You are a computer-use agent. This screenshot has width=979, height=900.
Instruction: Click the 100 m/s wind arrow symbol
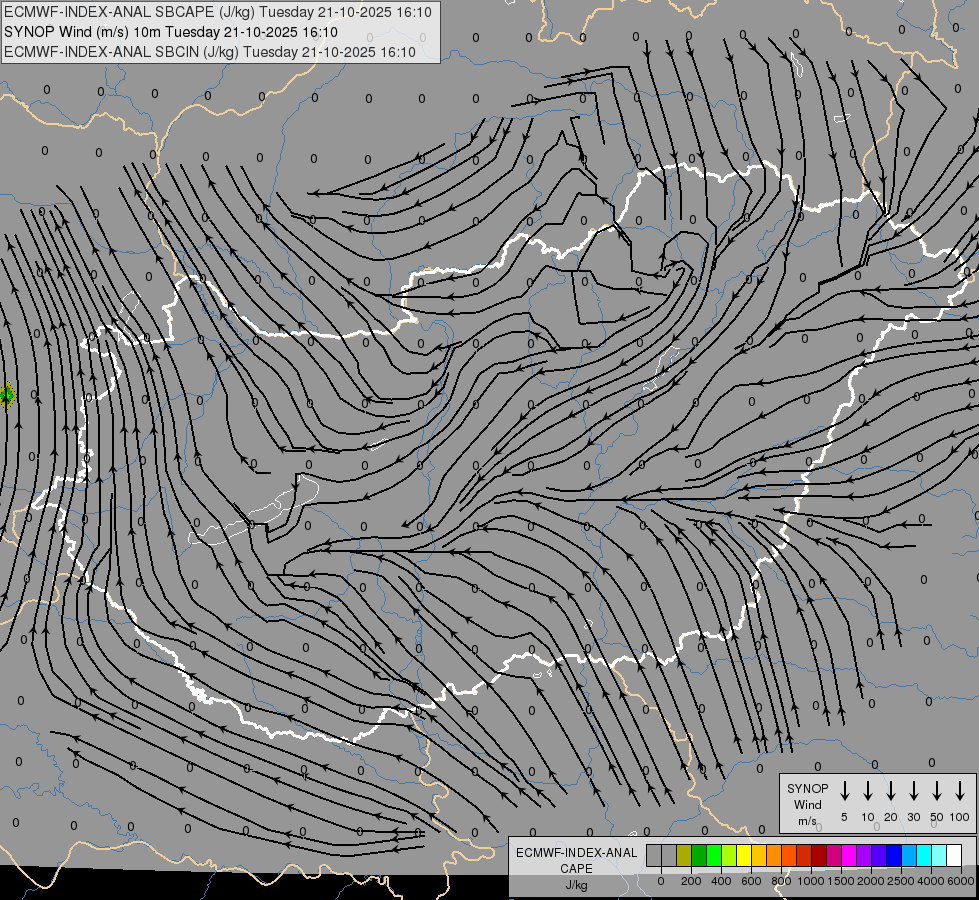(960, 791)
